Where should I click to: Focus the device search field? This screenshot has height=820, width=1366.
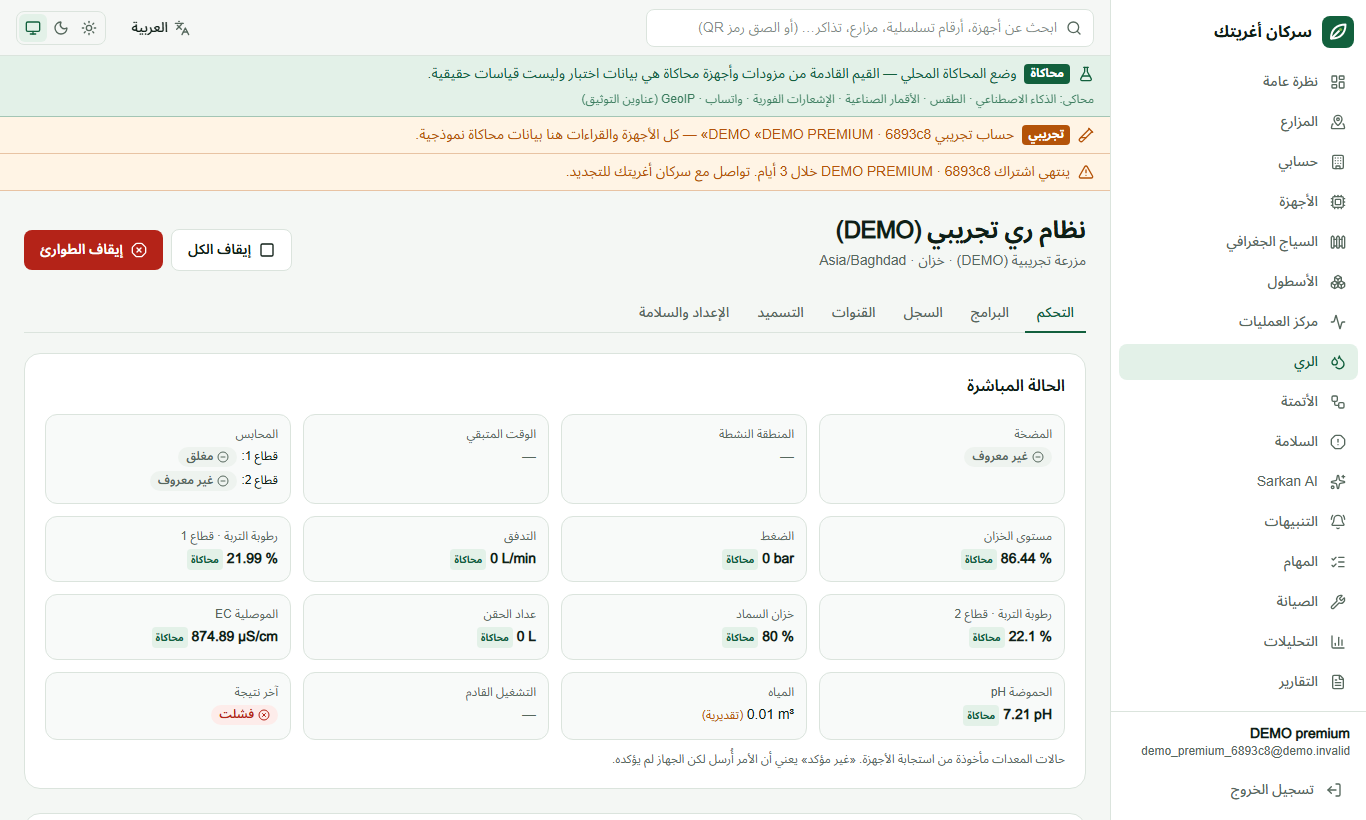click(x=870, y=28)
